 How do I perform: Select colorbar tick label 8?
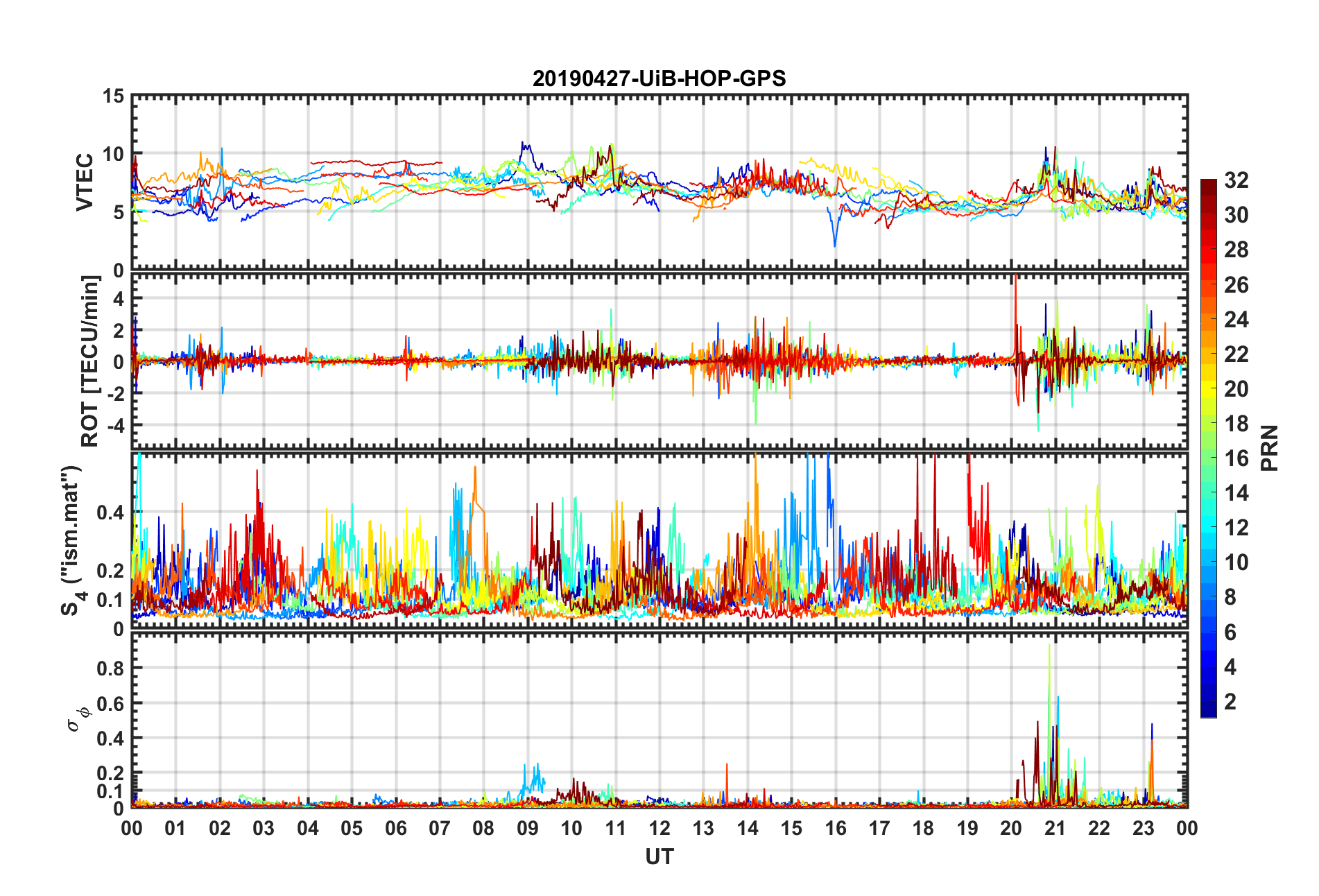pyautogui.click(x=1230, y=597)
